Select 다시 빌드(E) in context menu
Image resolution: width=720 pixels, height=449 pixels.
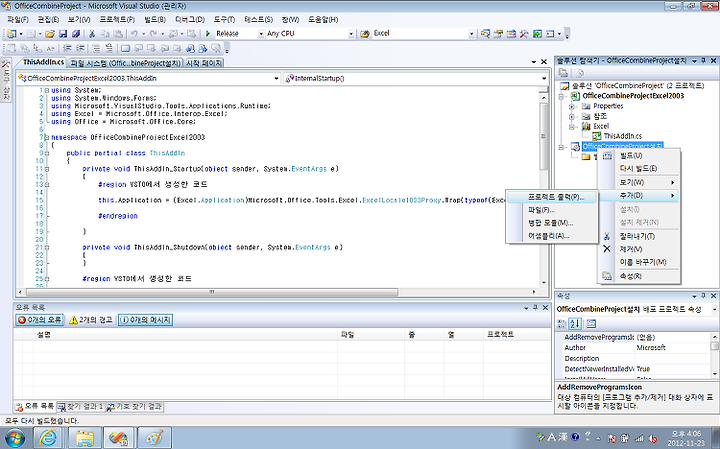(639, 168)
